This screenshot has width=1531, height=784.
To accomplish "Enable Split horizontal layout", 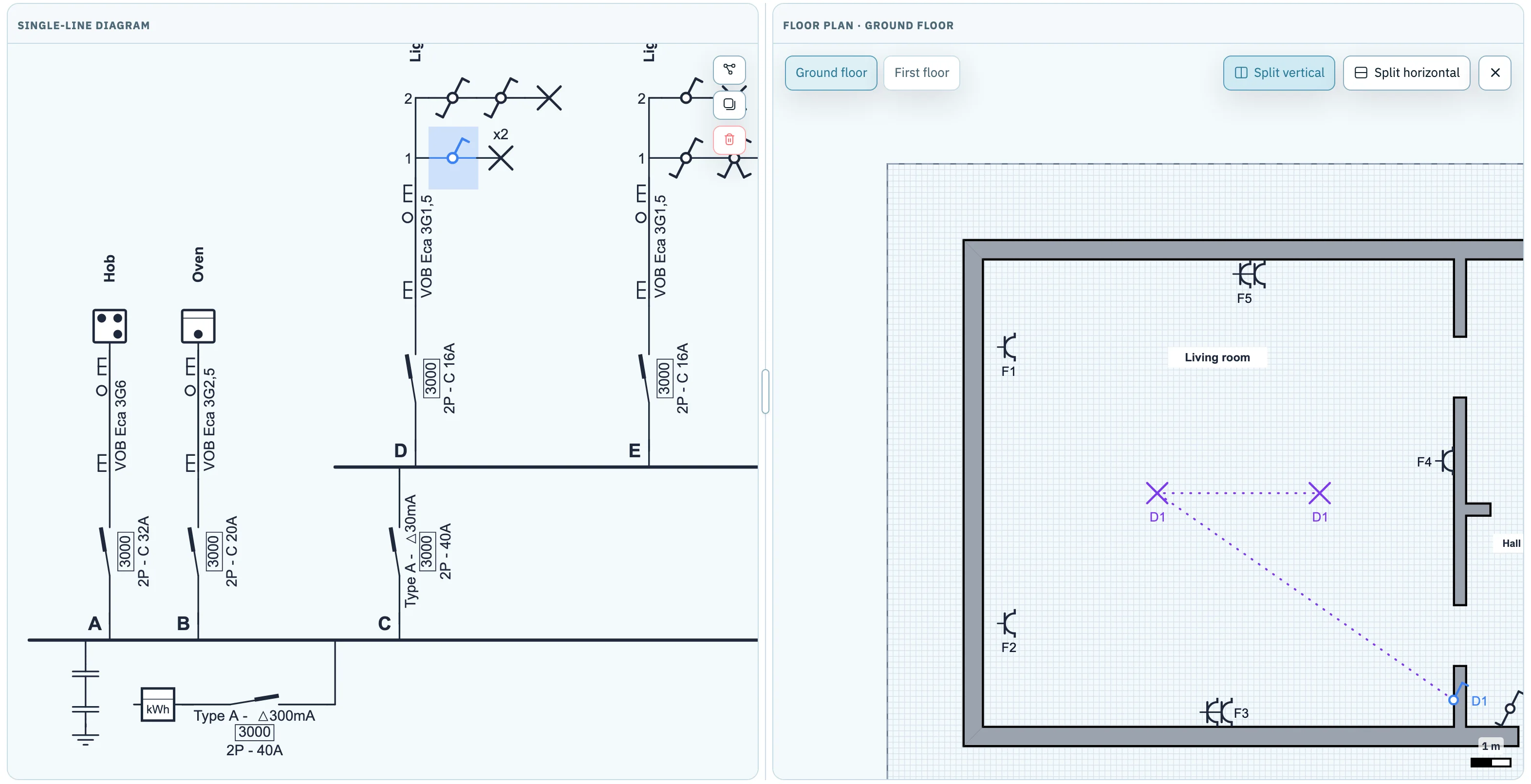I will (x=1407, y=73).
